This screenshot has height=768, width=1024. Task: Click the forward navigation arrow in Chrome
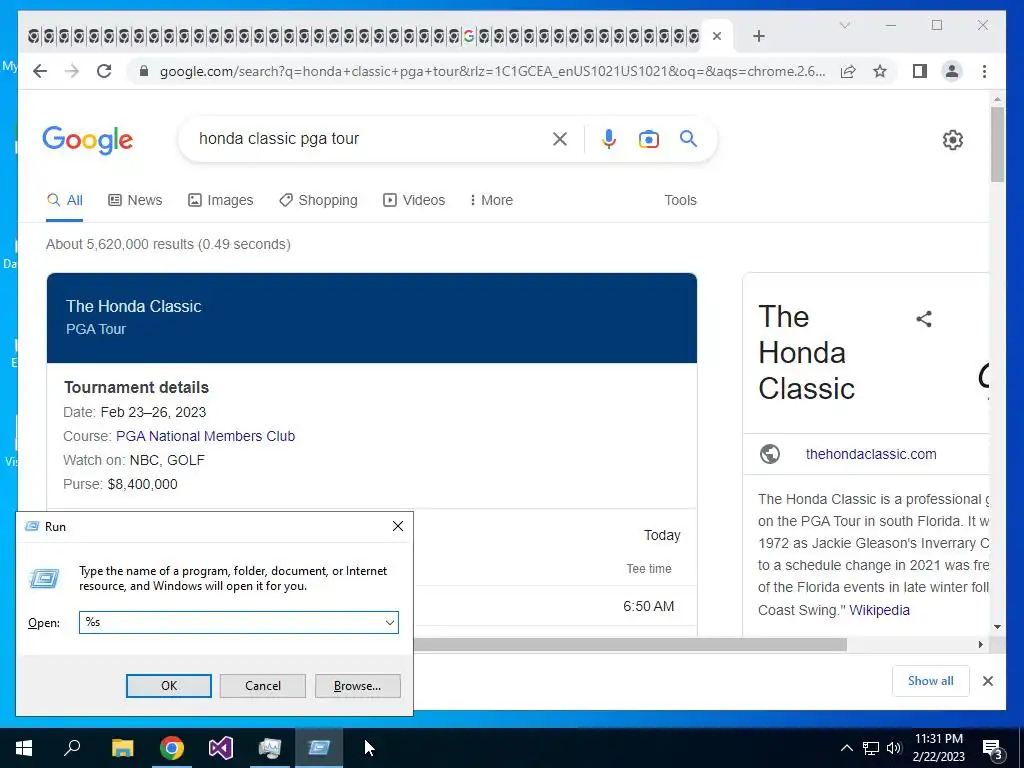[72, 71]
